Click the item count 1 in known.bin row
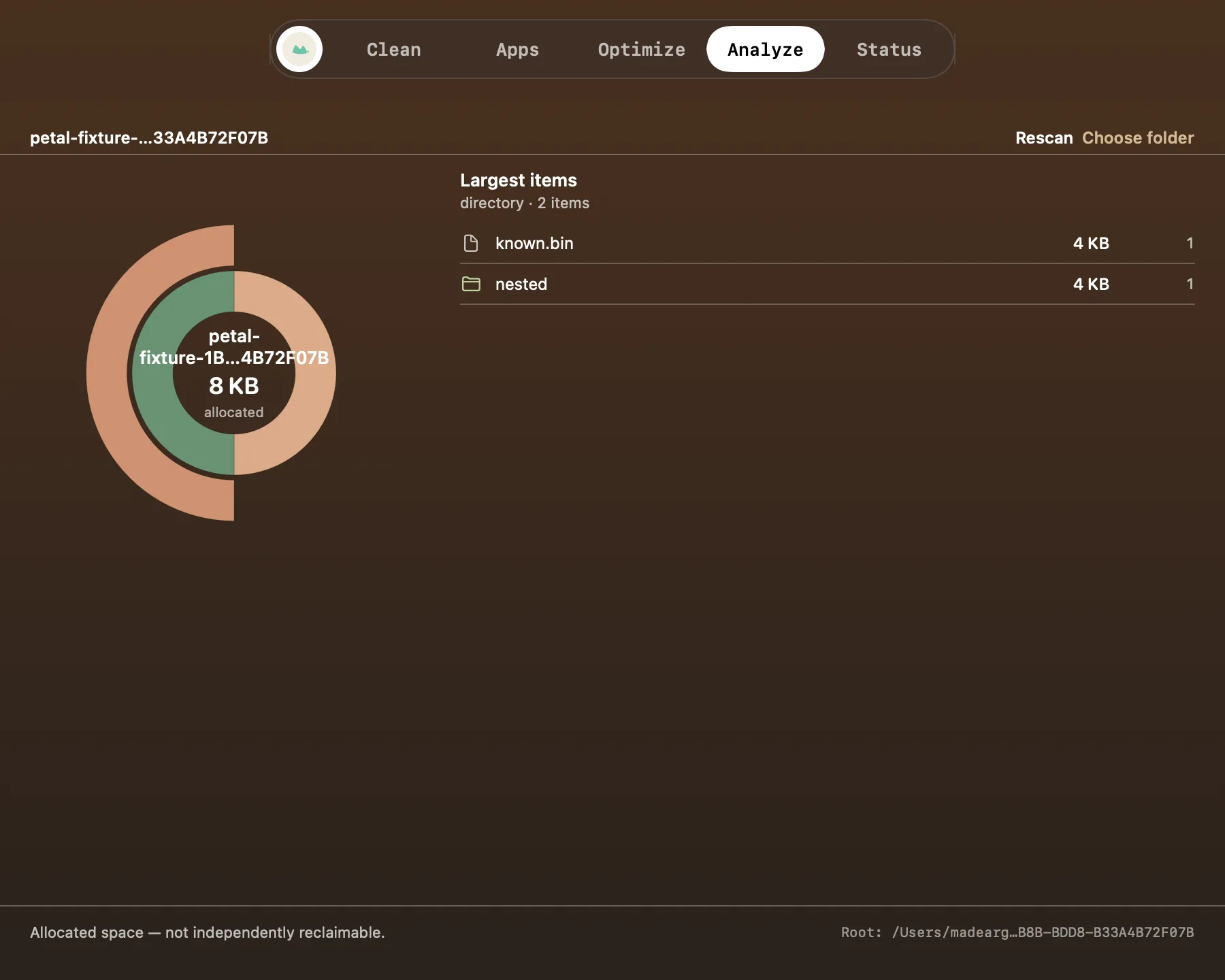 point(1190,243)
